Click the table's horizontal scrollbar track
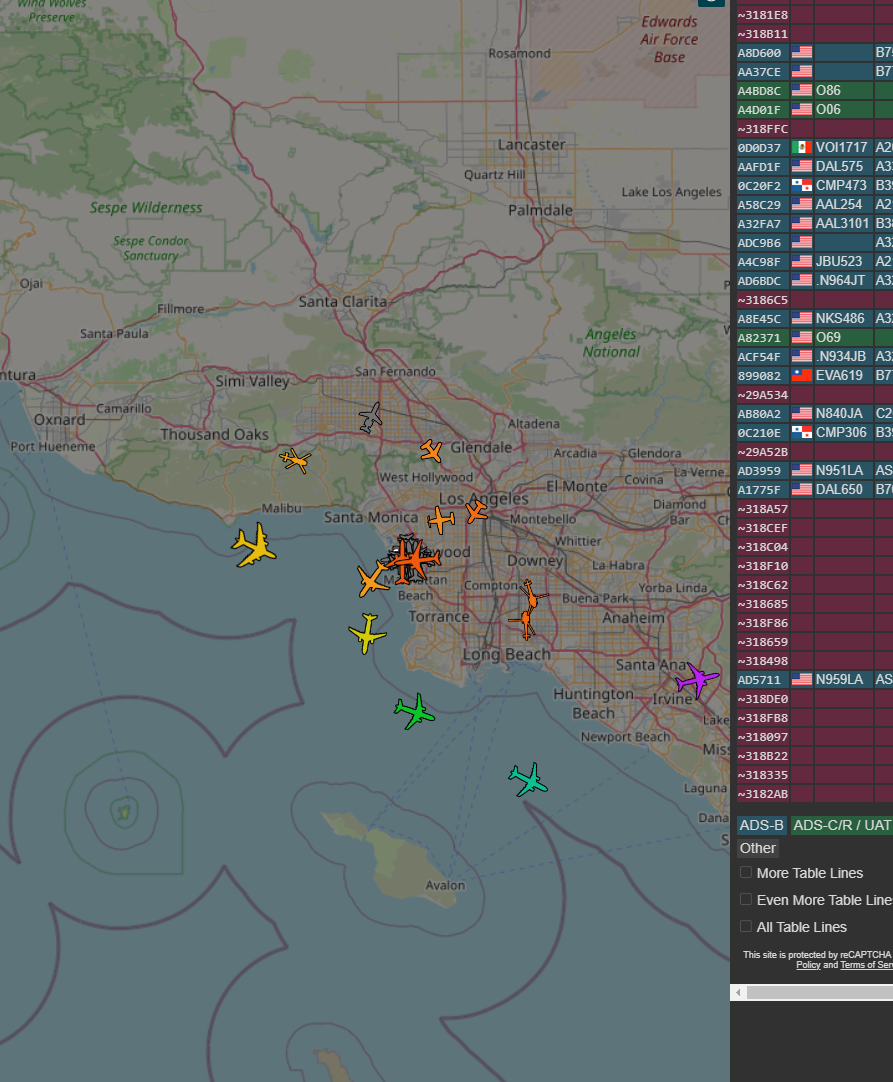 coord(820,992)
